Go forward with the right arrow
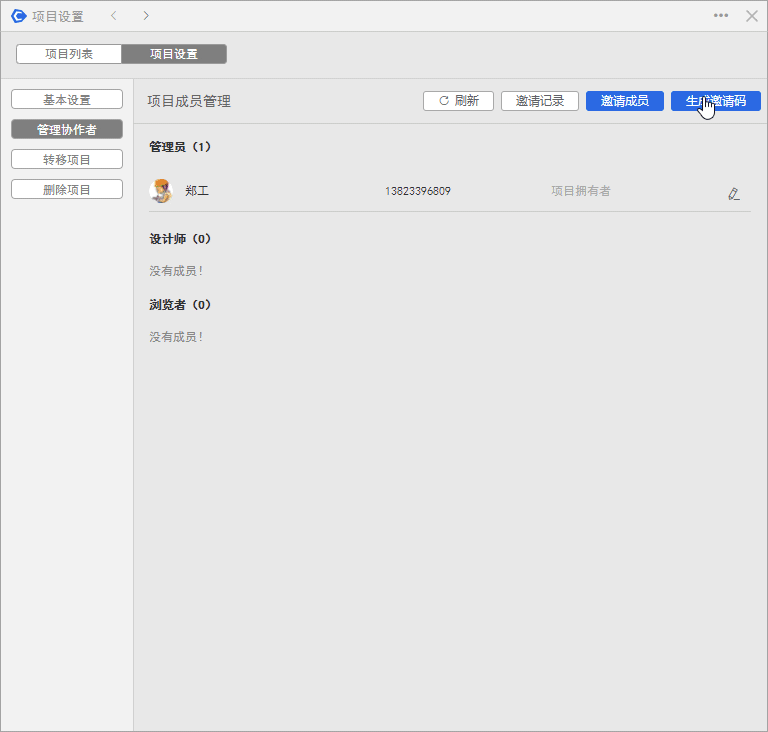Image resolution: width=768 pixels, height=732 pixels. point(146,16)
